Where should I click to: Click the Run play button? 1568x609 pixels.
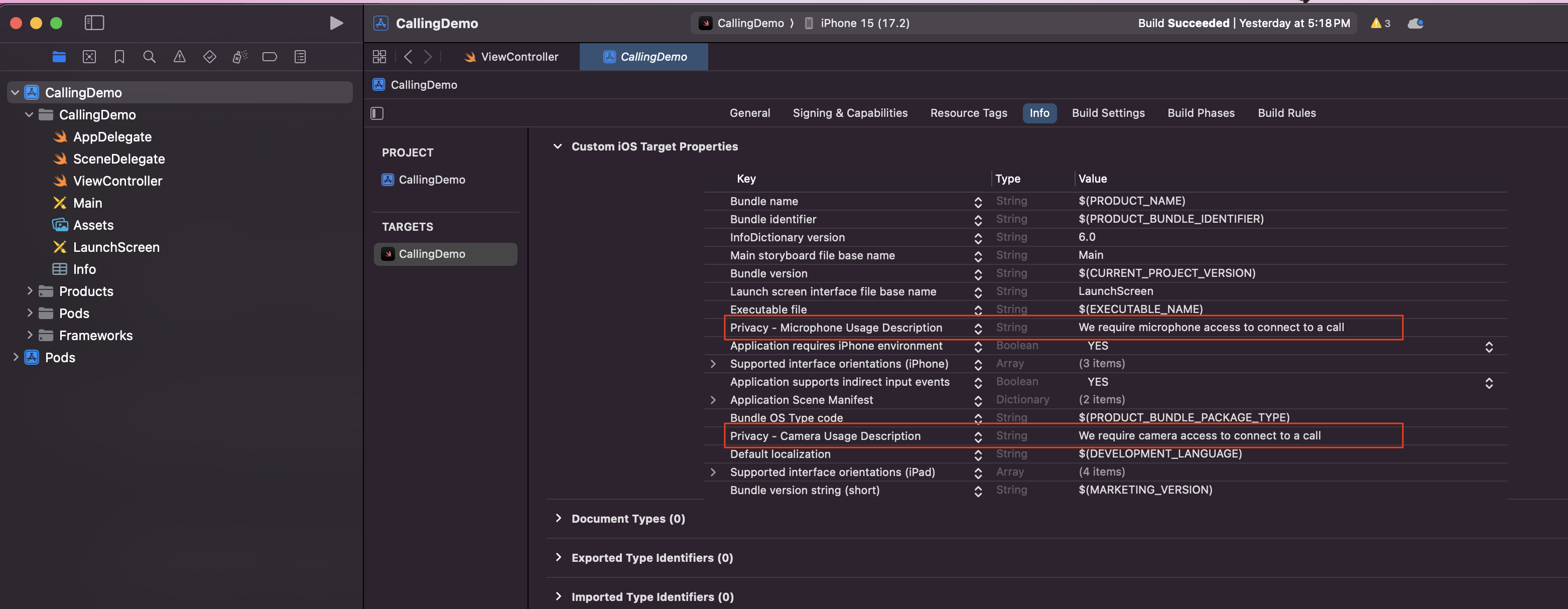point(336,23)
